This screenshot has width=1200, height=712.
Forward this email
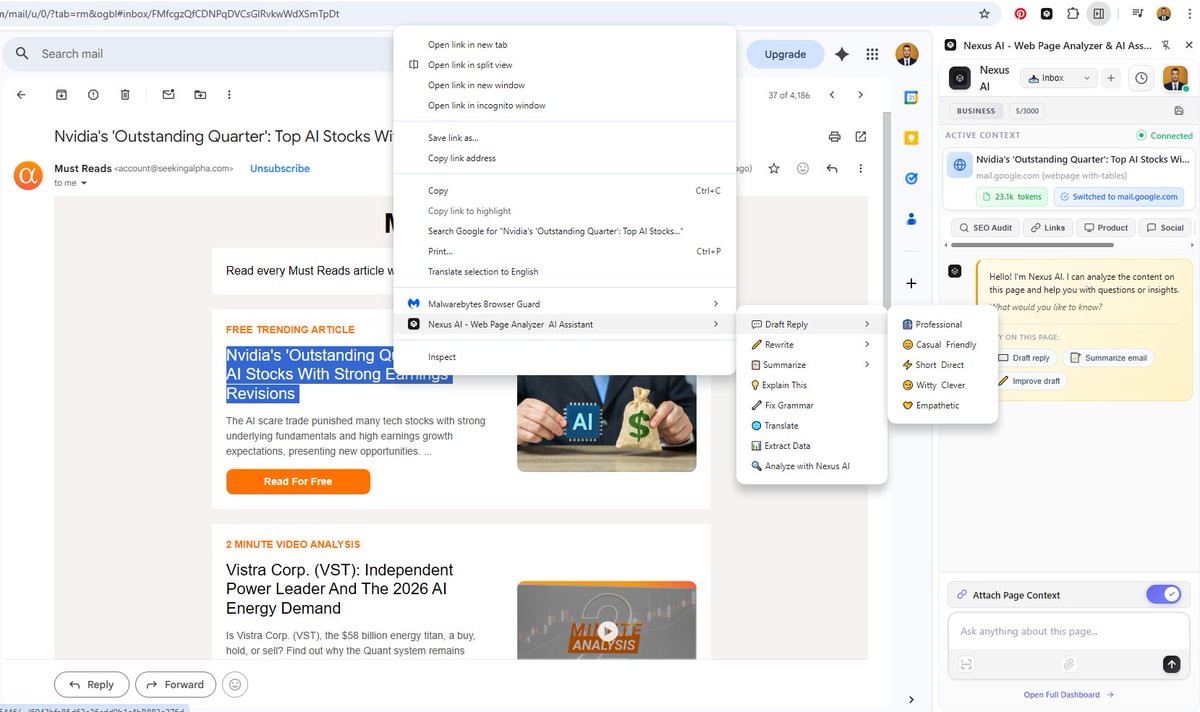coord(175,685)
